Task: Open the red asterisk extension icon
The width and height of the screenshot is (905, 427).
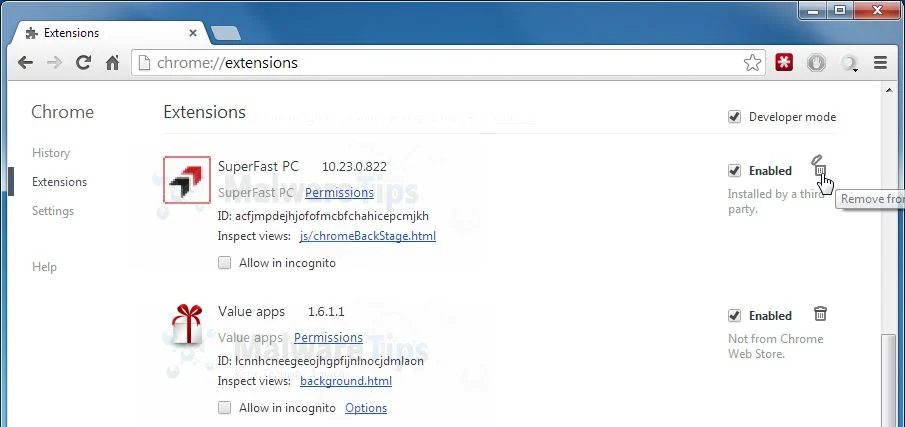Action: point(784,62)
